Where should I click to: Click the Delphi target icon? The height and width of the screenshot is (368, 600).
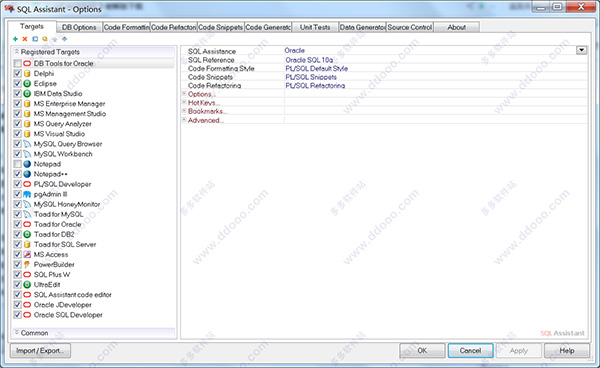(x=27, y=73)
